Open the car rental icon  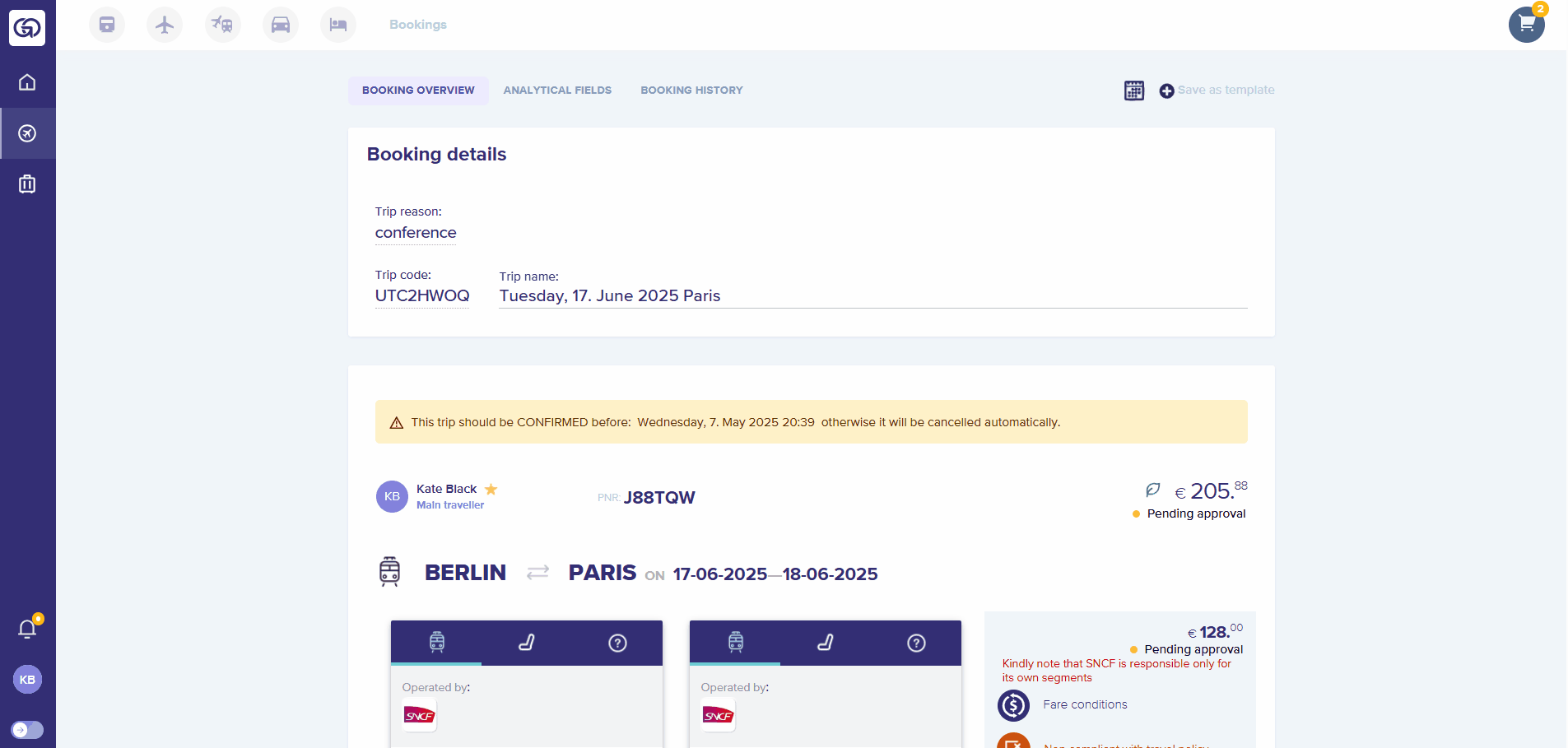click(x=281, y=25)
